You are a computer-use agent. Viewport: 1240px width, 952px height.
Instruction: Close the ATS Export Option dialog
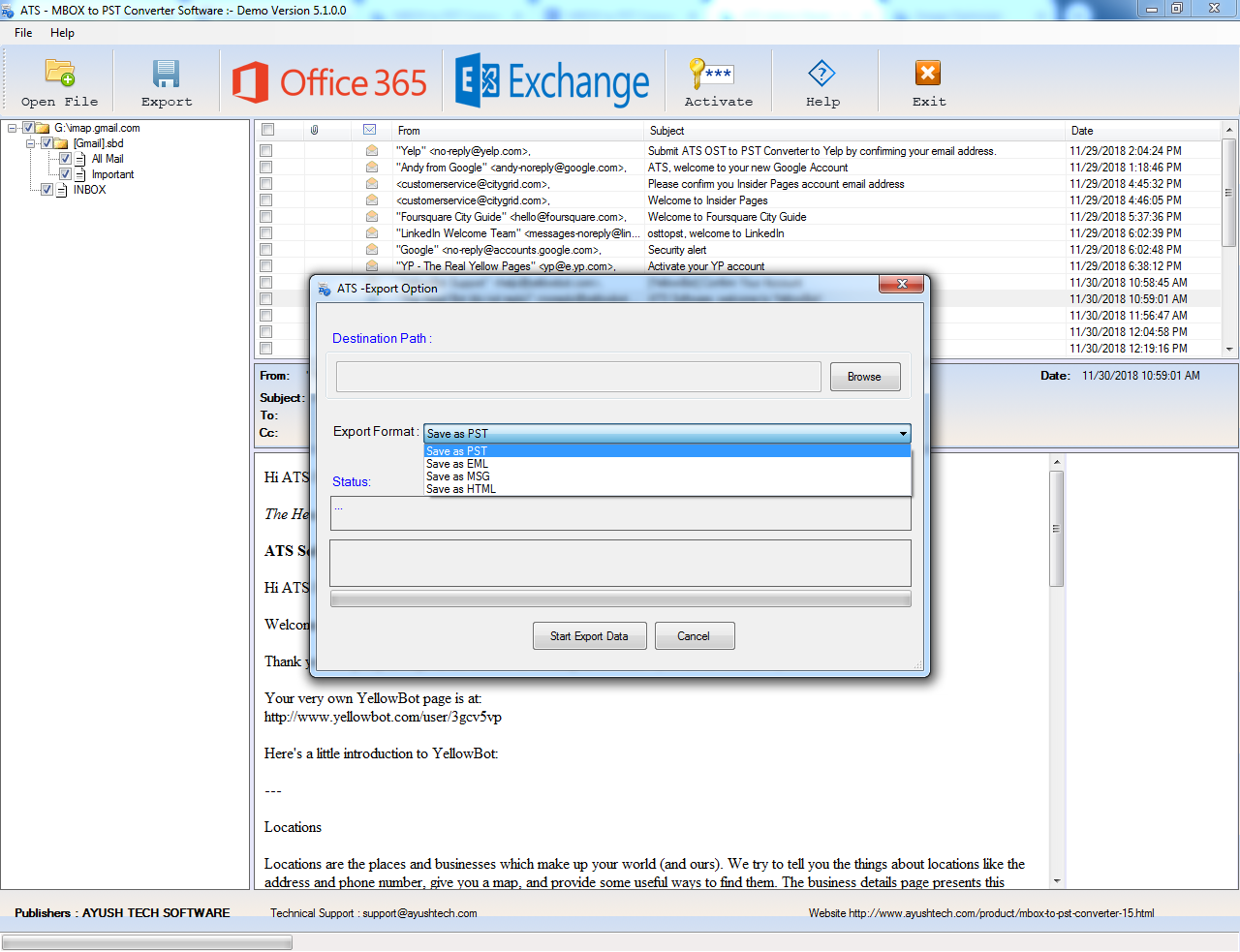point(902,284)
